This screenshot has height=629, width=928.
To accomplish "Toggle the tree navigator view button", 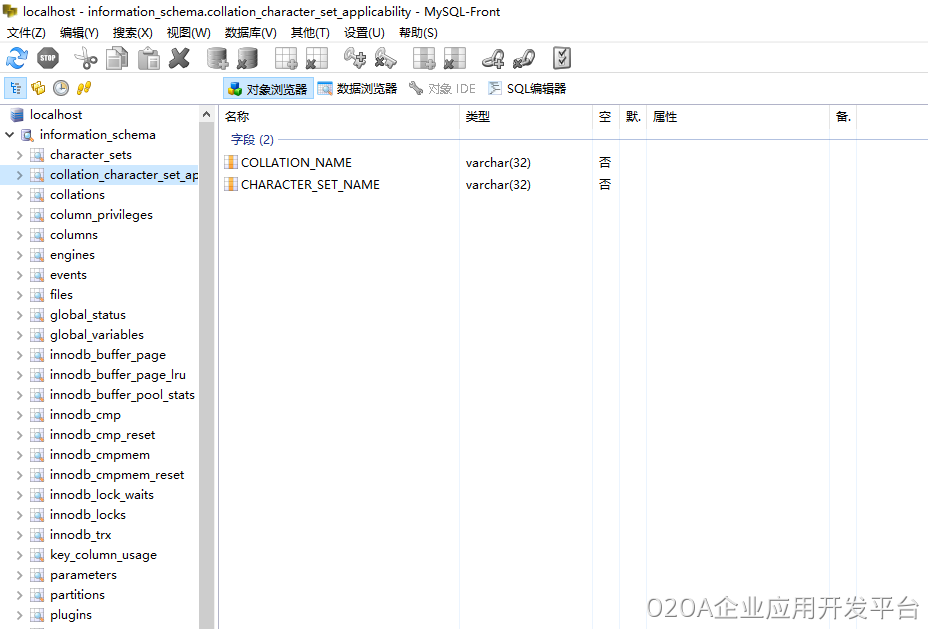I will [x=16, y=88].
